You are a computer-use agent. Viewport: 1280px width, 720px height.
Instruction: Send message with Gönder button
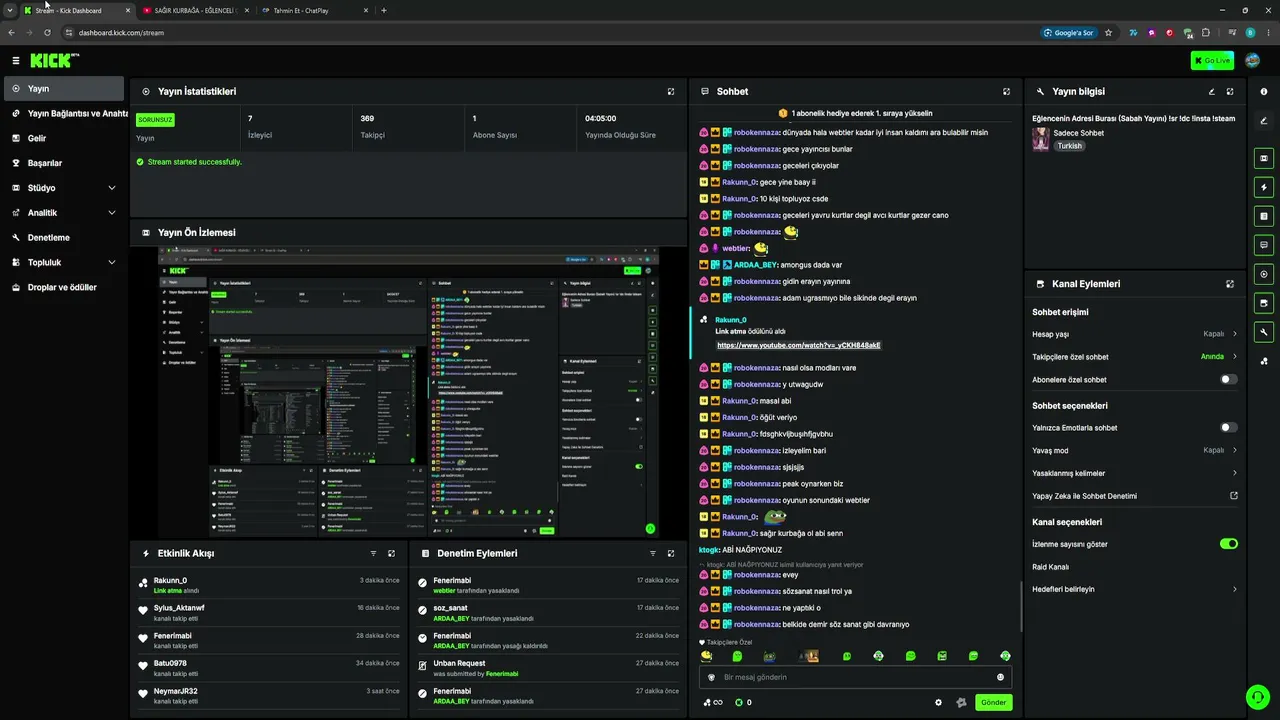pyautogui.click(x=993, y=702)
